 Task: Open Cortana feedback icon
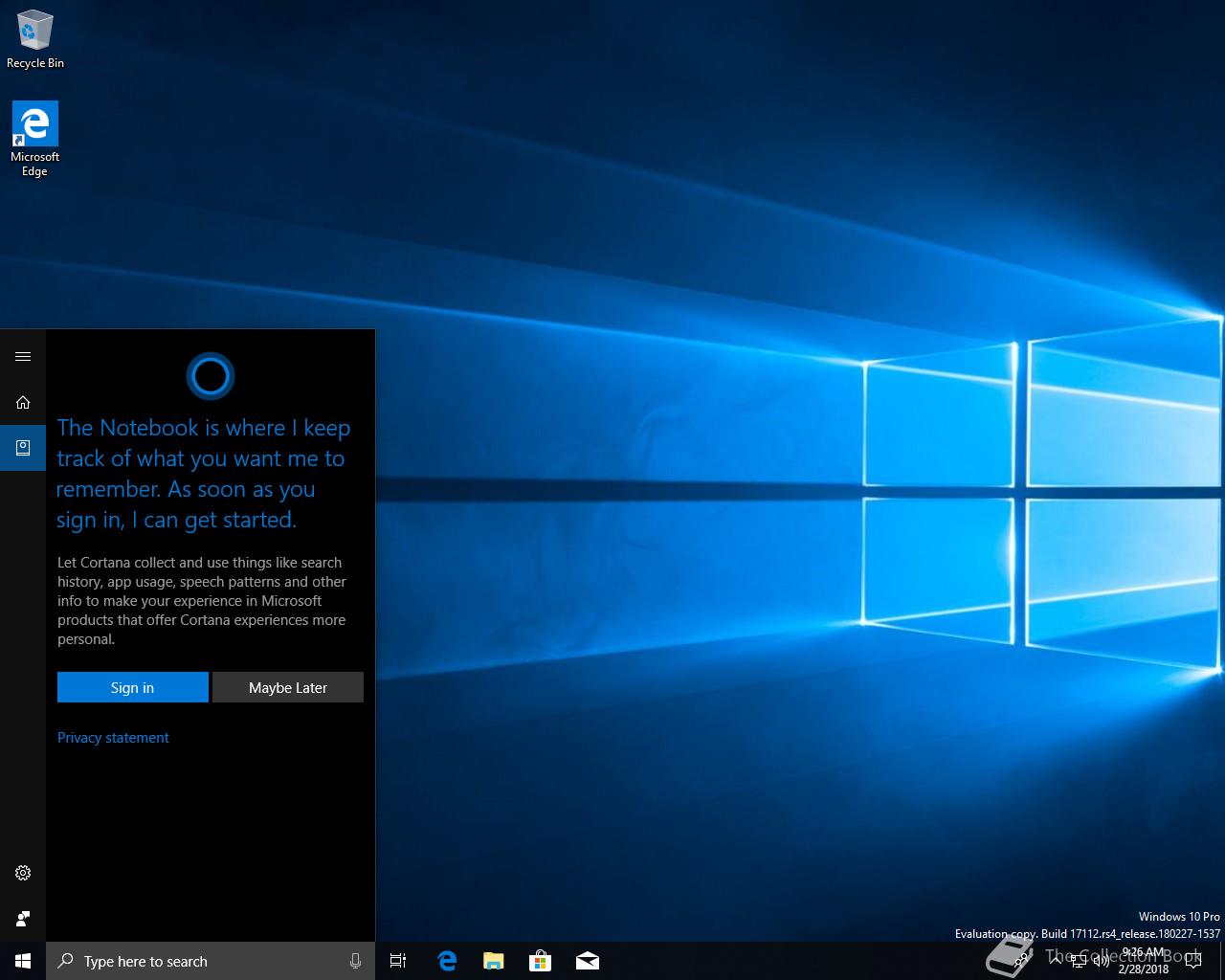(23, 919)
